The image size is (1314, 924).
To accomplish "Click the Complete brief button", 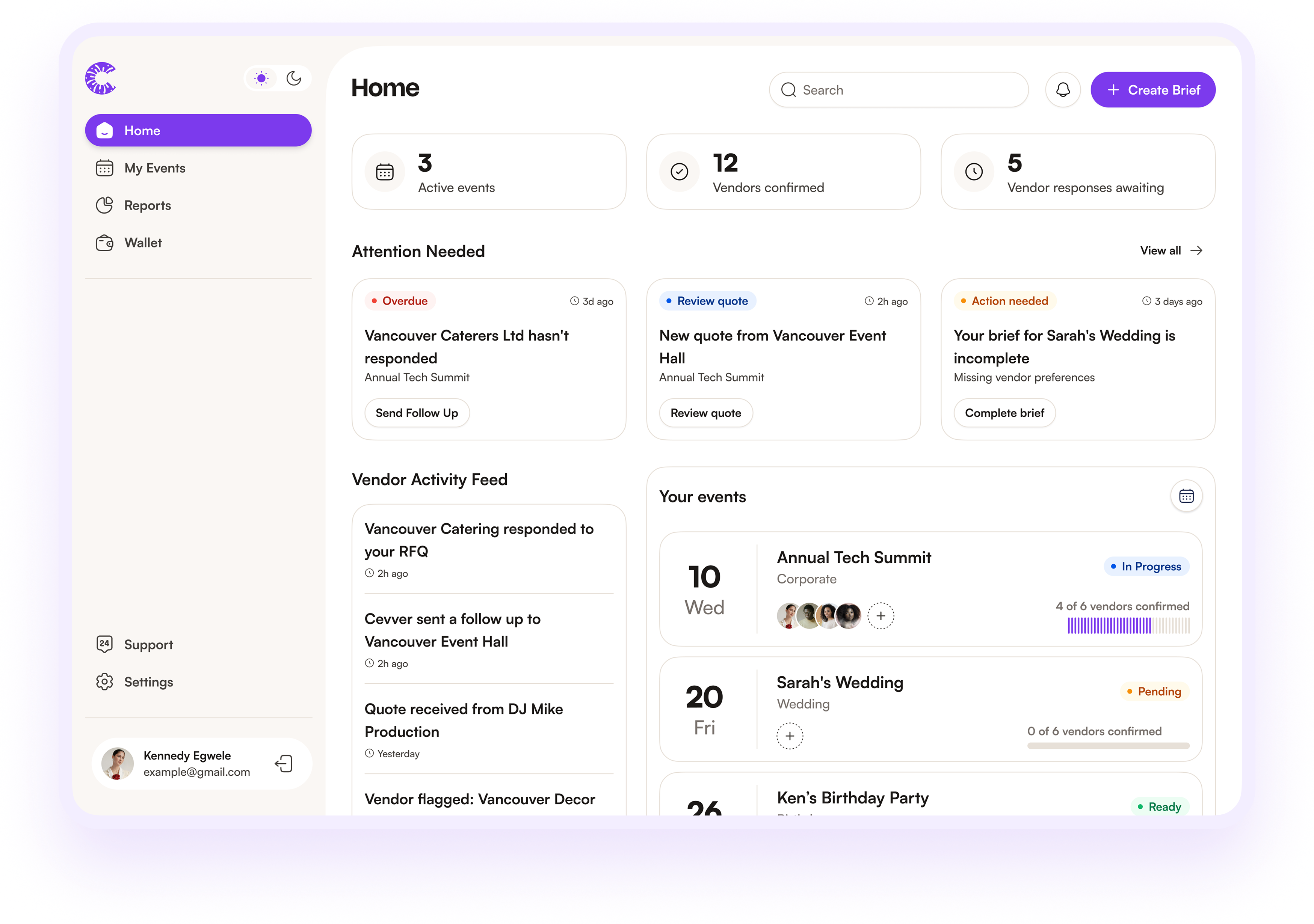I will click(x=1004, y=413).
